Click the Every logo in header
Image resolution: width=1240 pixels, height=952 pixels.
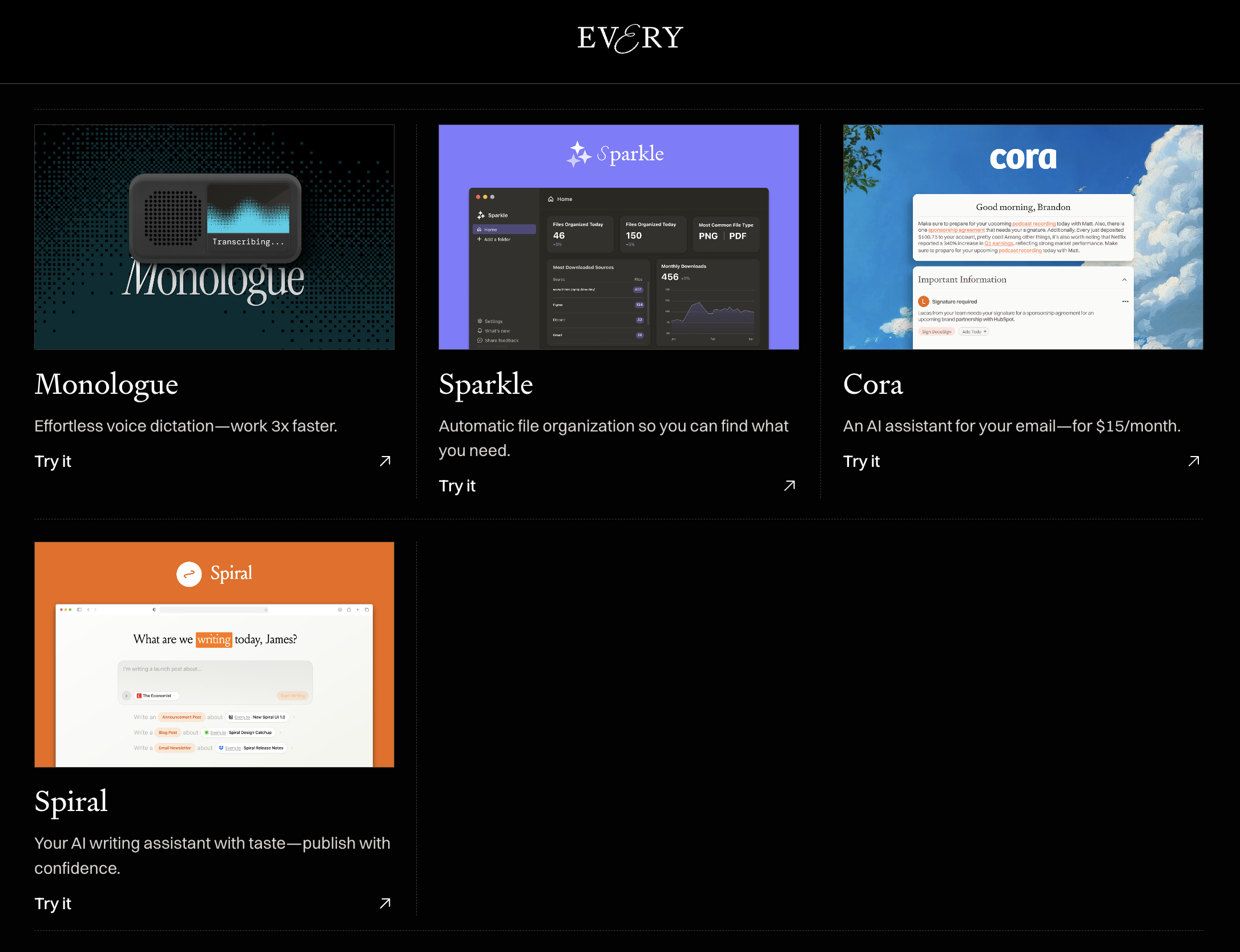630,38
